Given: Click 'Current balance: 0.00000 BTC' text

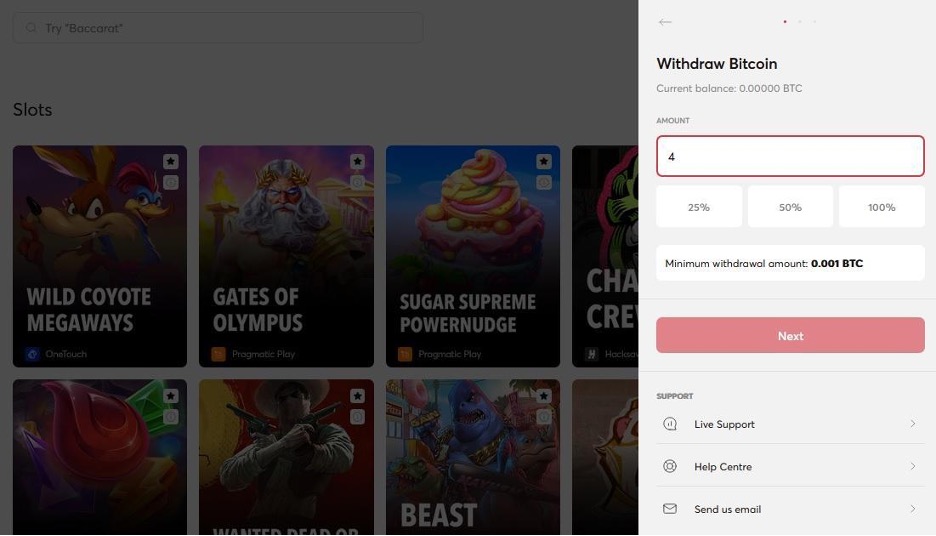Looking at the screenshot, I should [729, 88].
